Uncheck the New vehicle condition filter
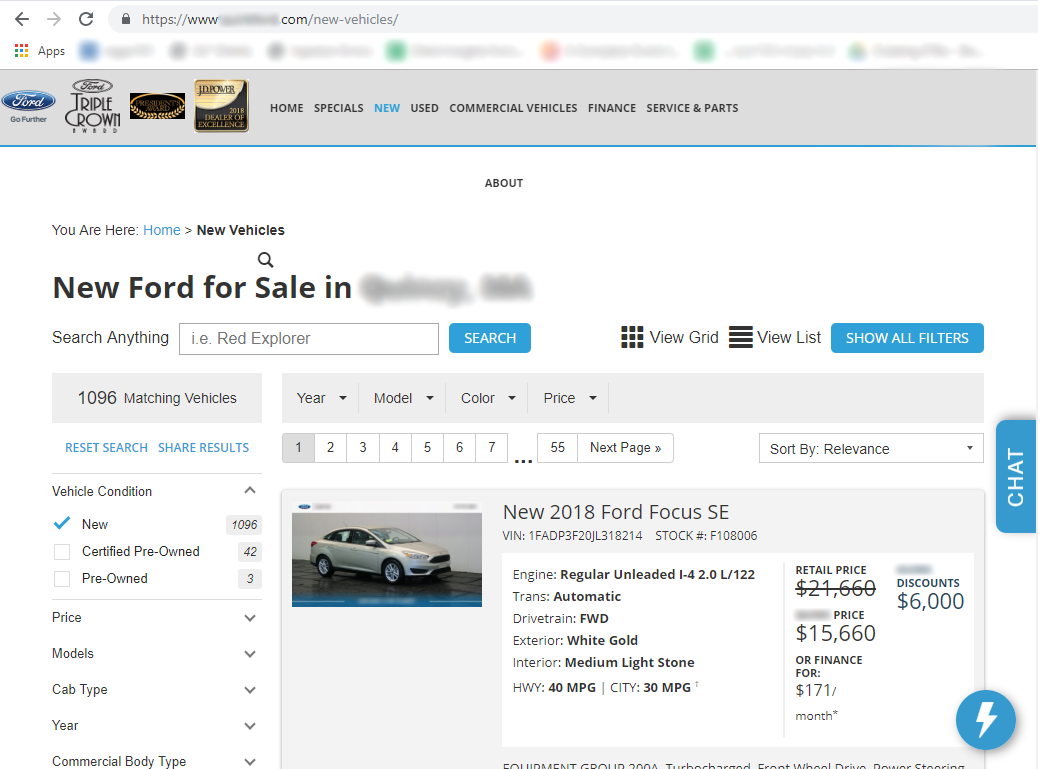 coord(62,524)
